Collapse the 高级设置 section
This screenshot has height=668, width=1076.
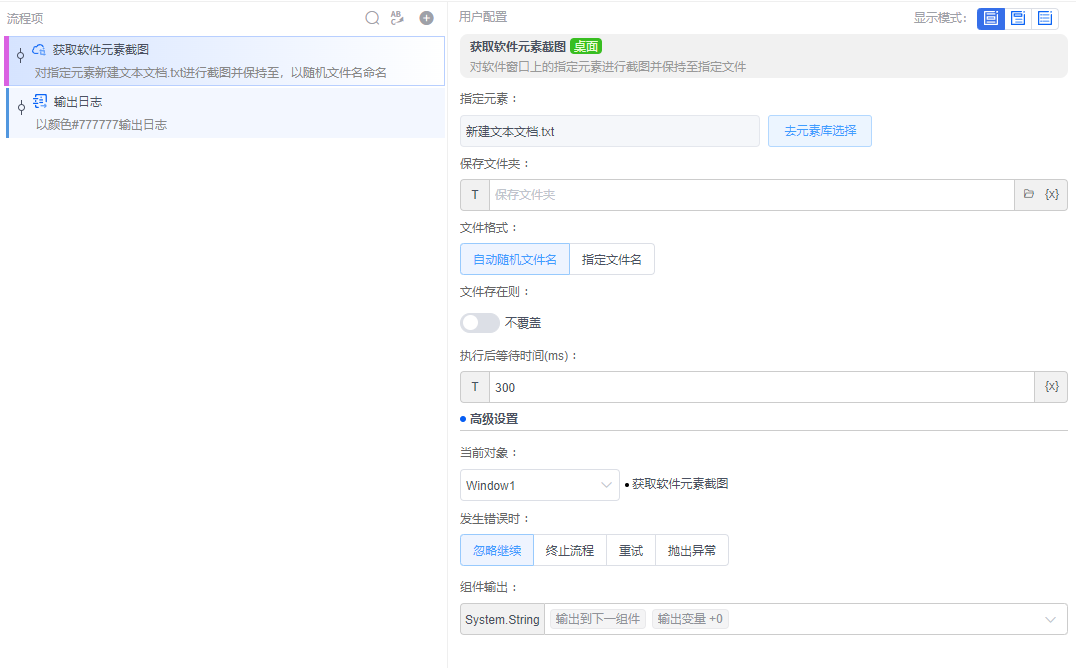[x=488, y=418]
